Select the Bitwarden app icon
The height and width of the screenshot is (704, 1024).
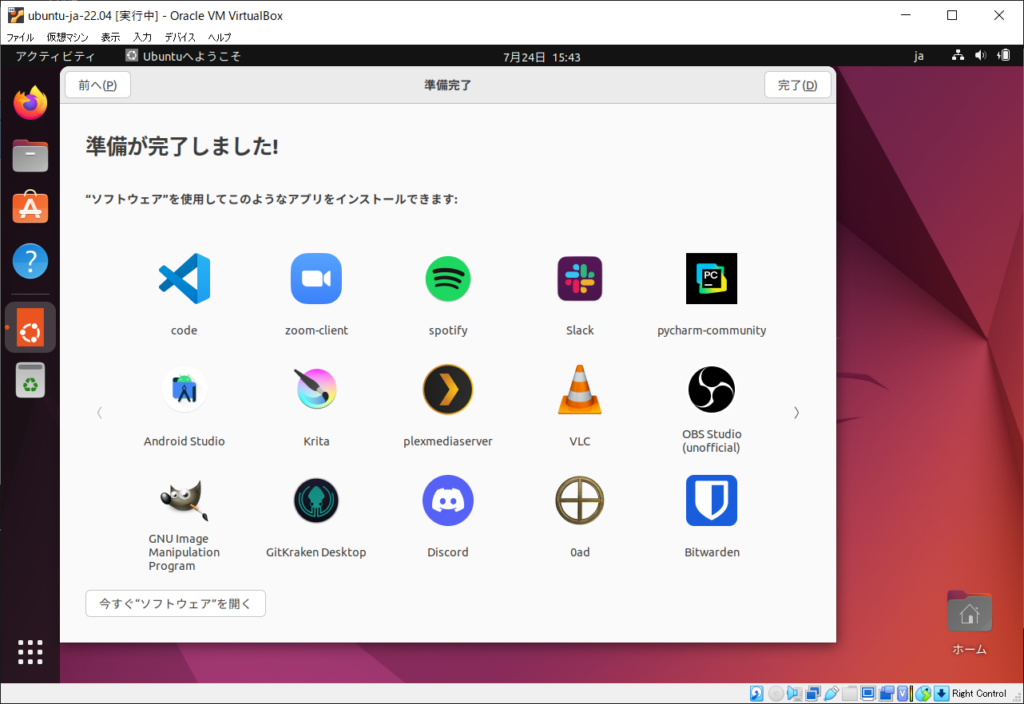[x=711, y=500]
